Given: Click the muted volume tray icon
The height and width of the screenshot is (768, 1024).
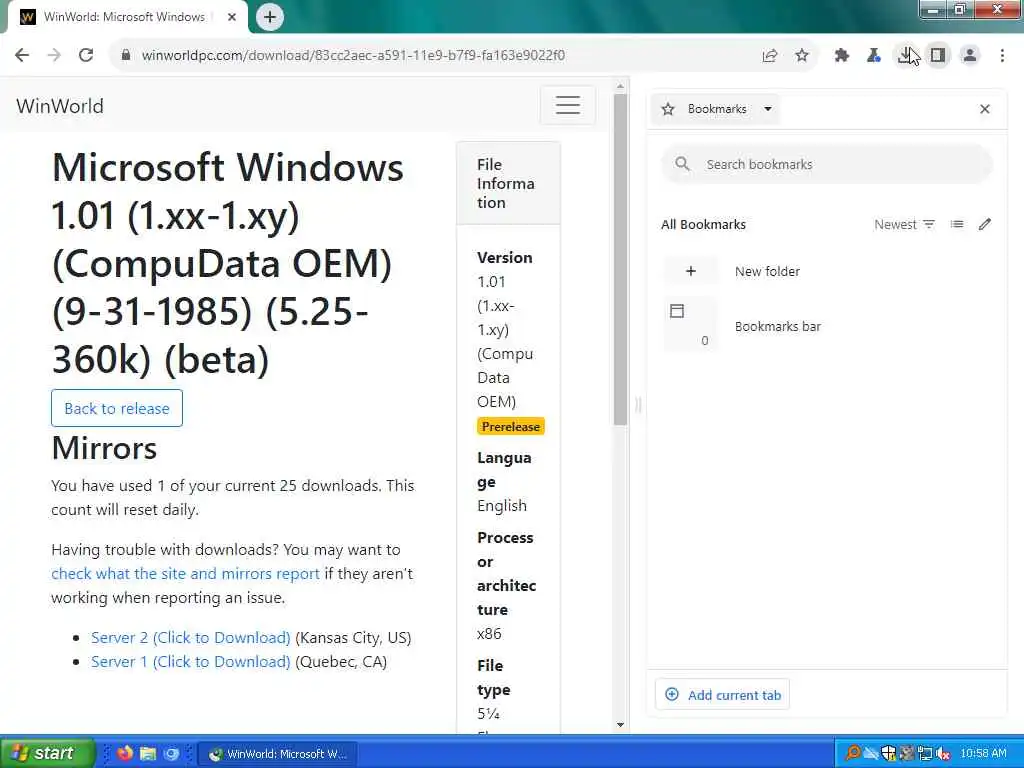Looking at the screenshot, I should (942, 754).
